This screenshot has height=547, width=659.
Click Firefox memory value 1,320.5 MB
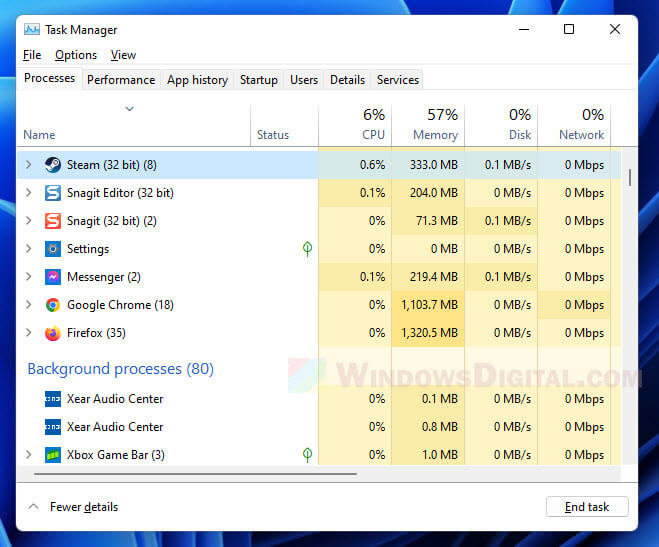point(429,333)
